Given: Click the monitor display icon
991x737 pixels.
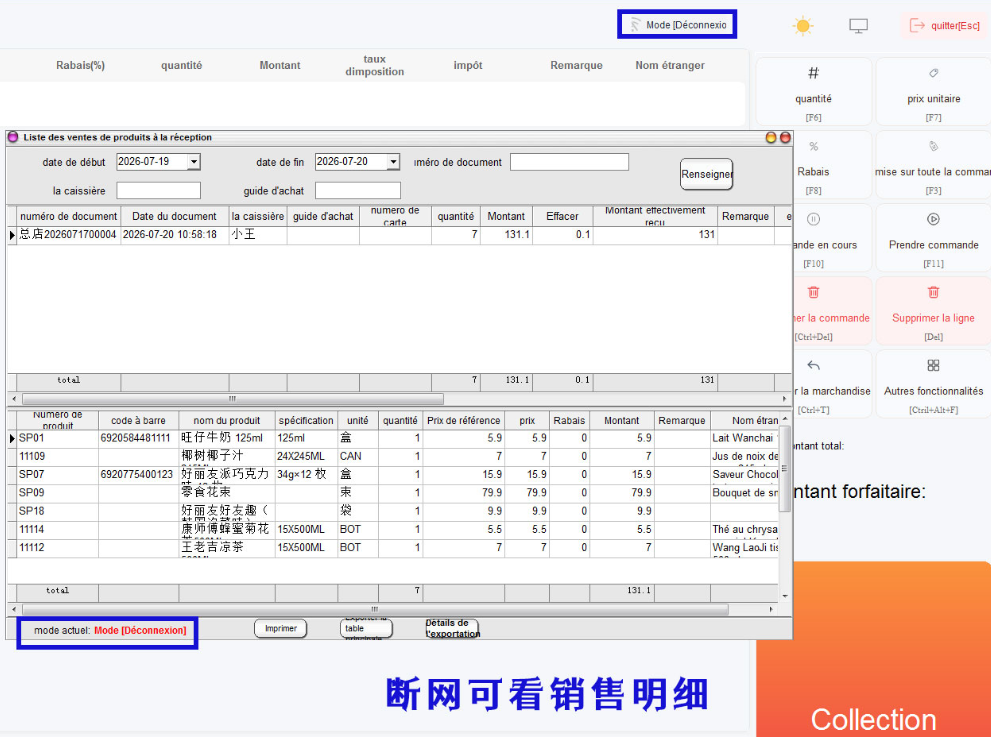Looking at the screenshot, I should coord(858,26).
